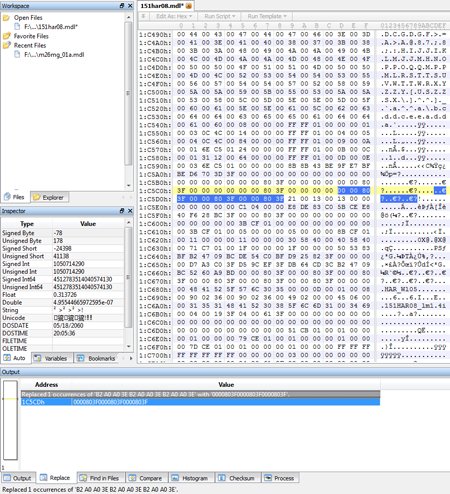This screenshot has width=450, height=494.
Task: Click ASCII text .151HAR08_lm1.4i
Action: click(413, 306)
